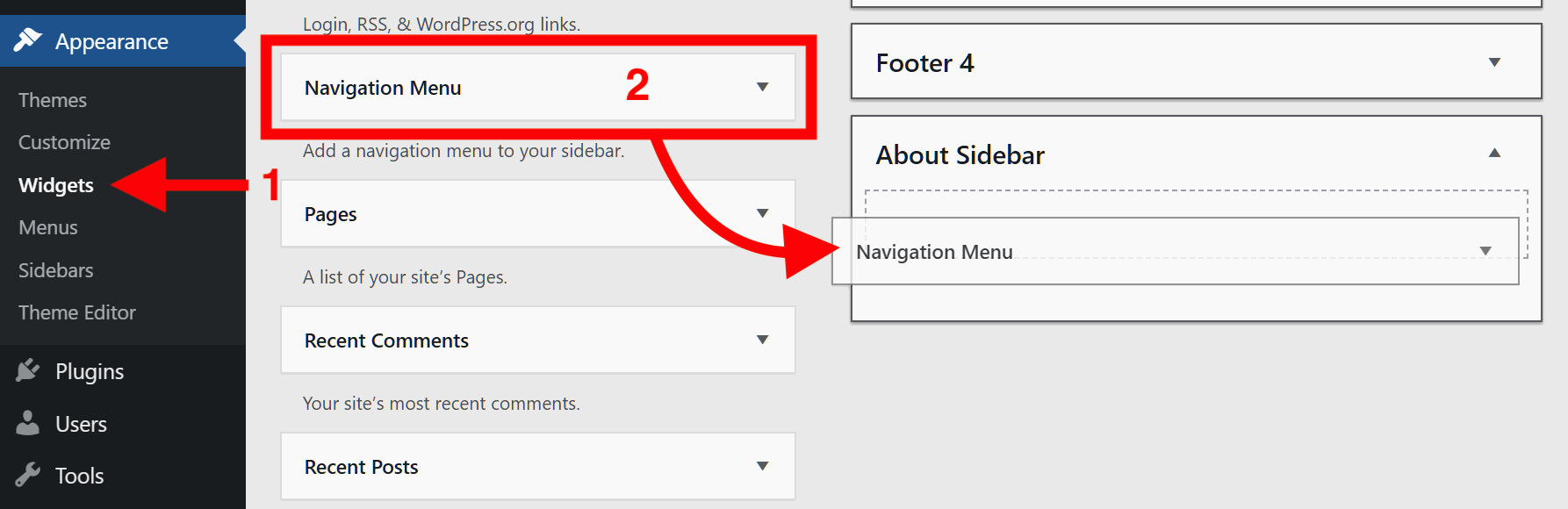Go to the Menus submenu item

(48, 227)
